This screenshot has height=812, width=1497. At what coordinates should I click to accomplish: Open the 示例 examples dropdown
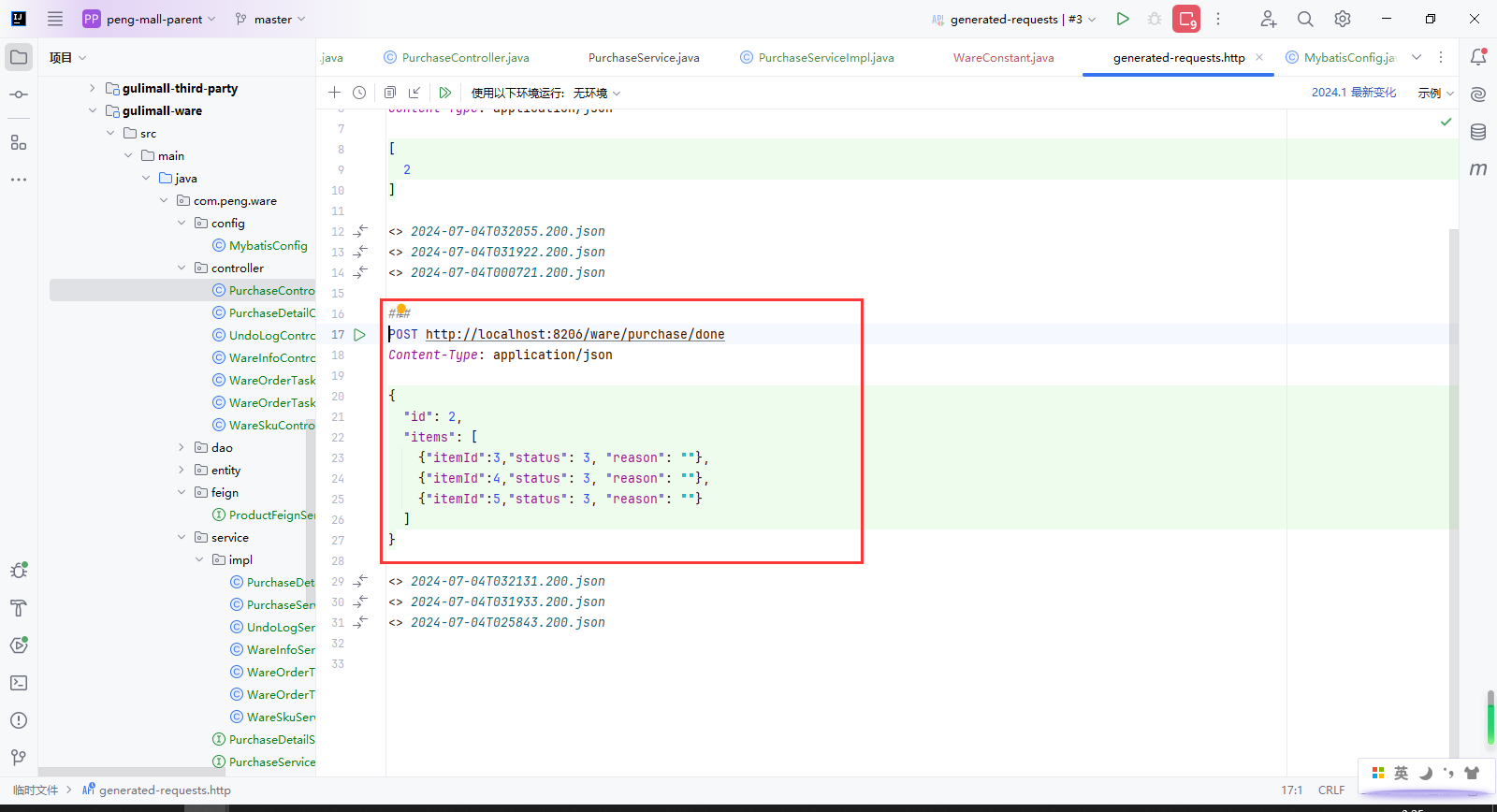click(1436, 93)
